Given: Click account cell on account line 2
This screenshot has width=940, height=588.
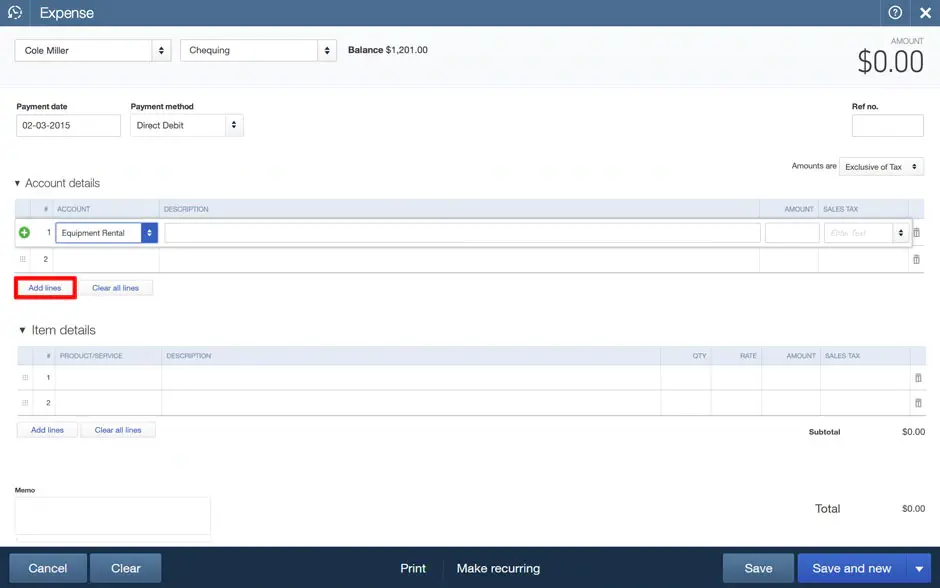Looking at the screenshot, I should click(107, 260).
